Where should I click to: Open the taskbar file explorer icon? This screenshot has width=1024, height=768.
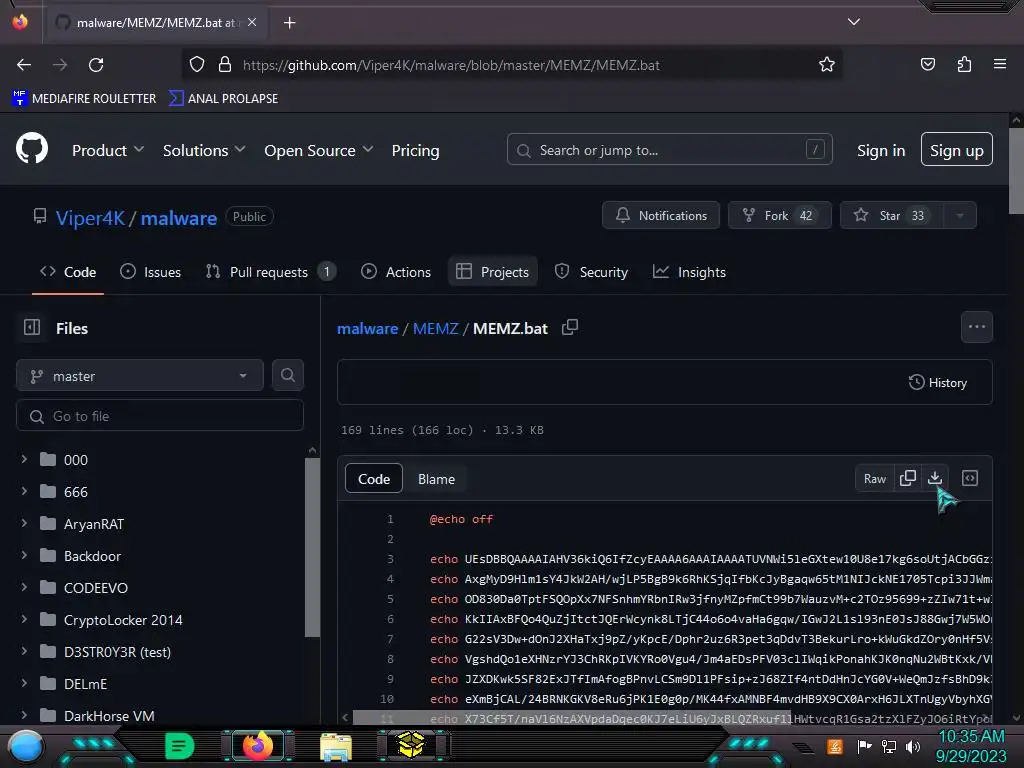pos(336,746)
